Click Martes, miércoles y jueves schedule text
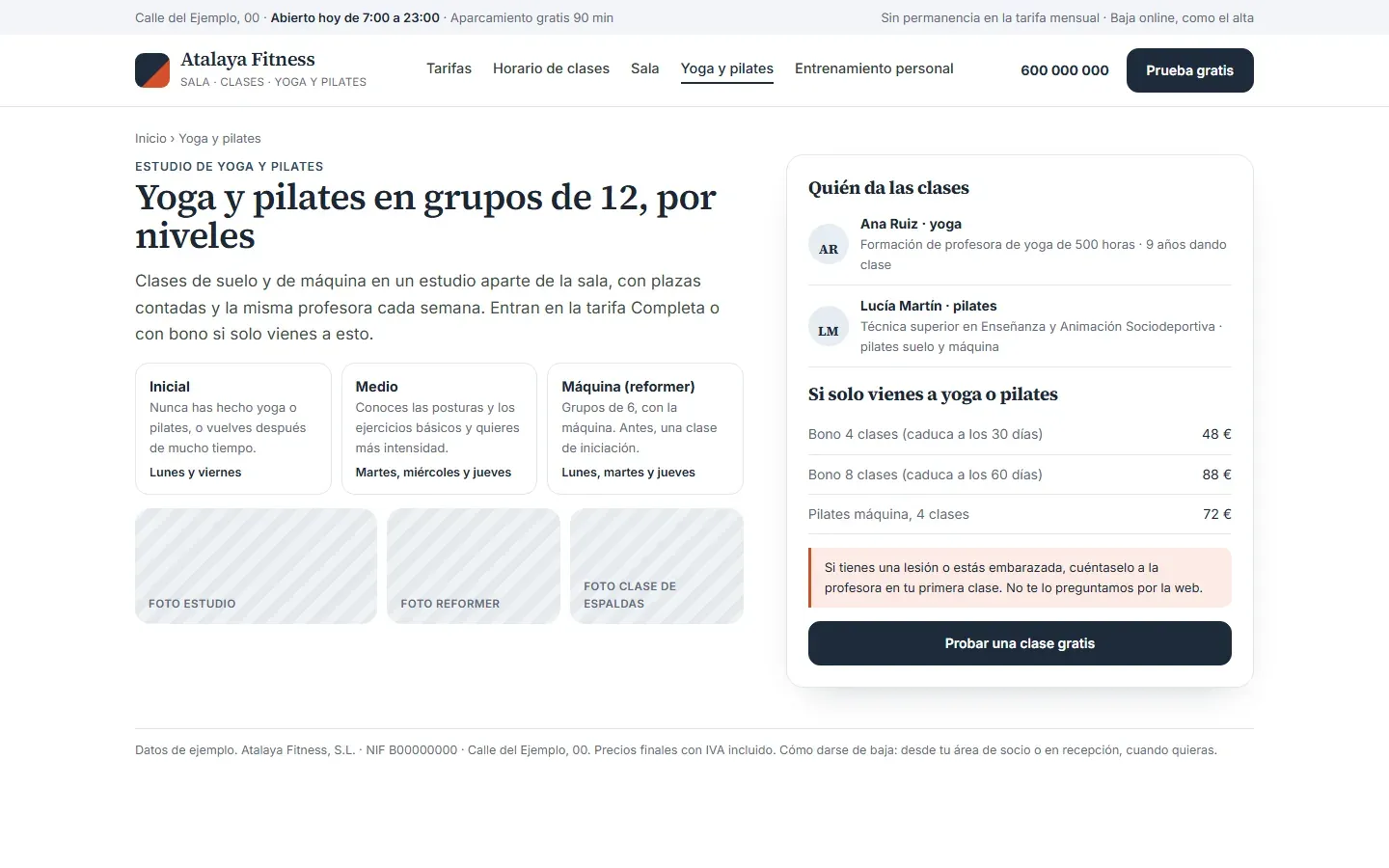 tap(433, 473)
